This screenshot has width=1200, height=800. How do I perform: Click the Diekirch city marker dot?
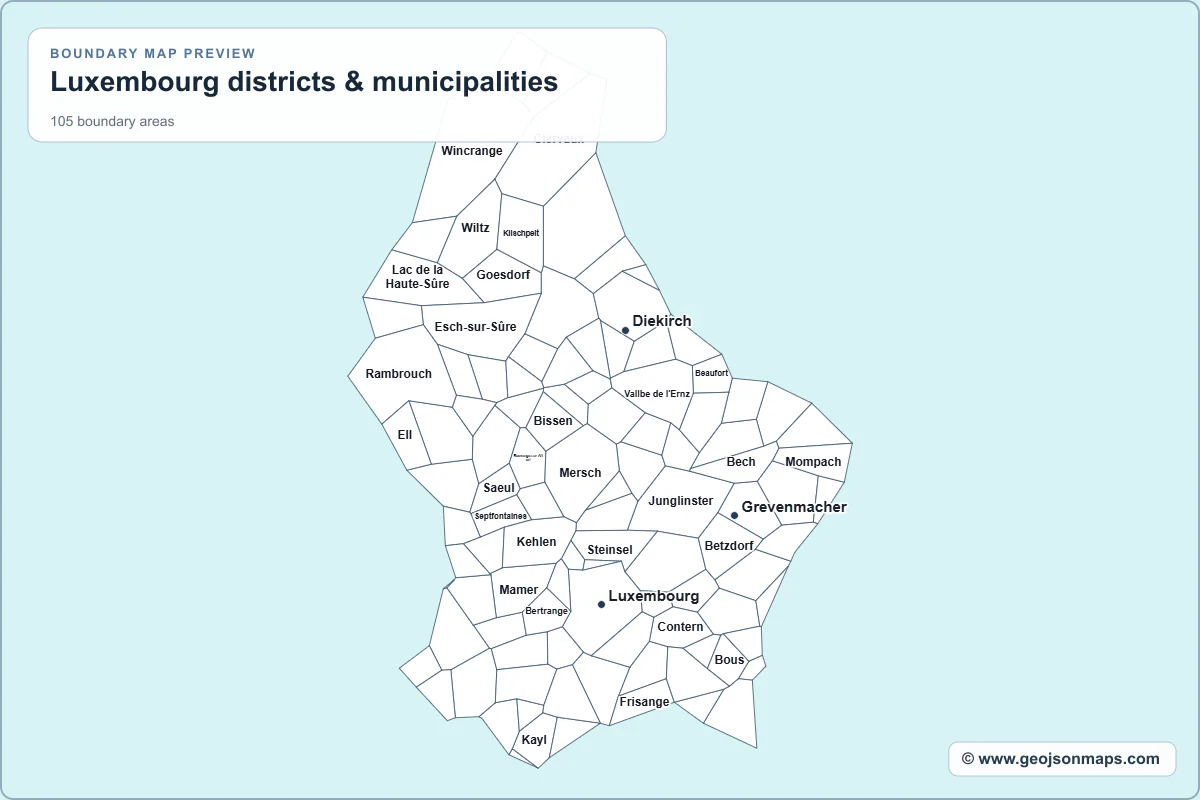(625, 330)
